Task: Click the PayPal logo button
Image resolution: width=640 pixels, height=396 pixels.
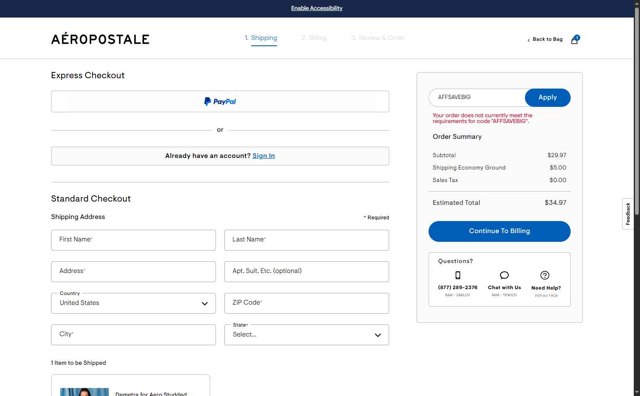Action: pyautogui.click(x=220, y=101)
